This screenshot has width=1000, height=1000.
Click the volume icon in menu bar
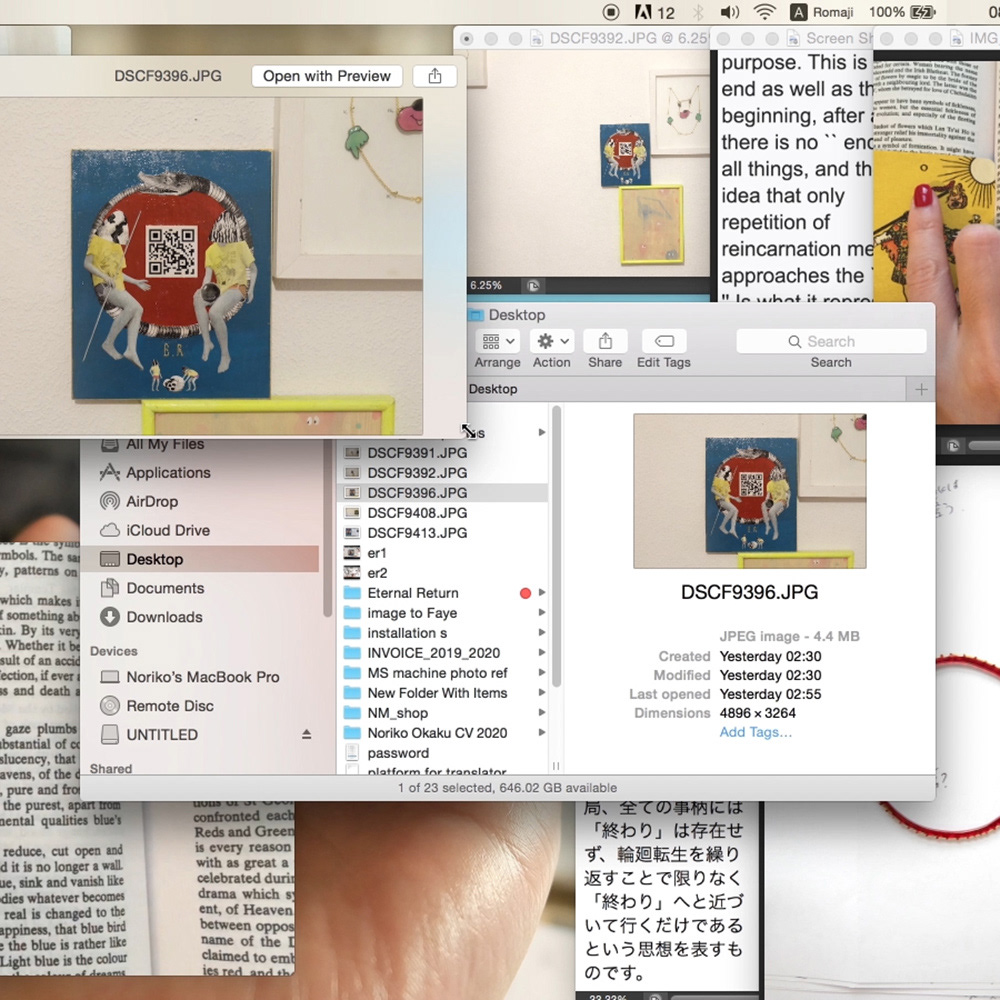(x=730, y=12)
